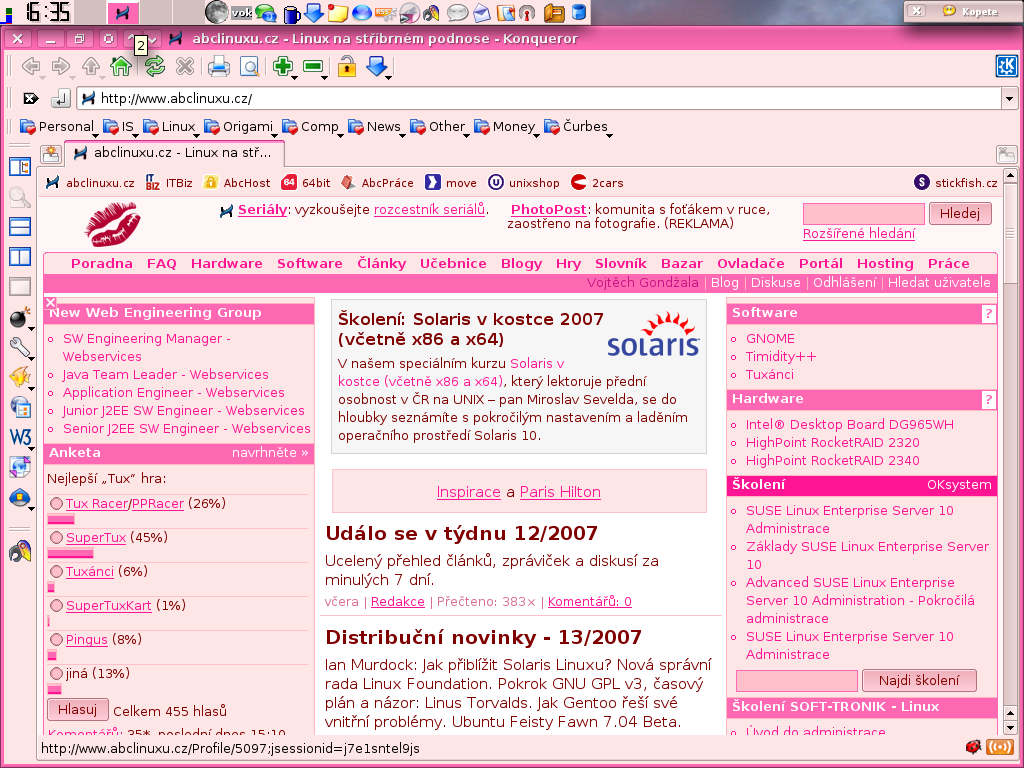The image size is (1024, 768).
Task: Open the sidebar search magnifier icon
Action: (x=20, y=197)
